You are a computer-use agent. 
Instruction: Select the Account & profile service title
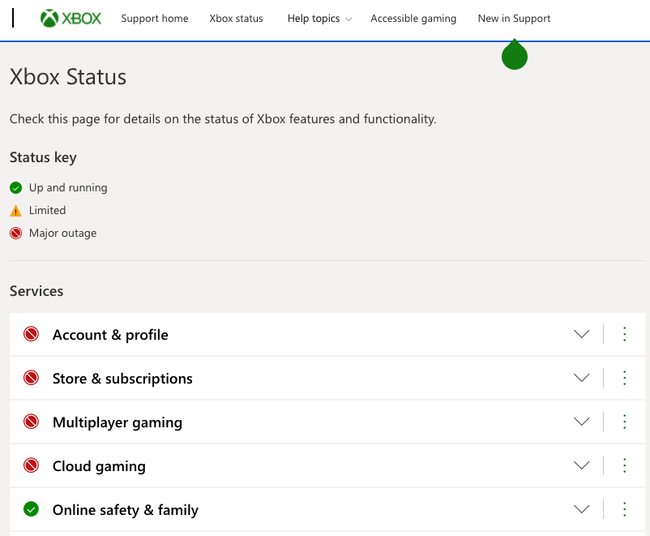click(x=110, y=335)
